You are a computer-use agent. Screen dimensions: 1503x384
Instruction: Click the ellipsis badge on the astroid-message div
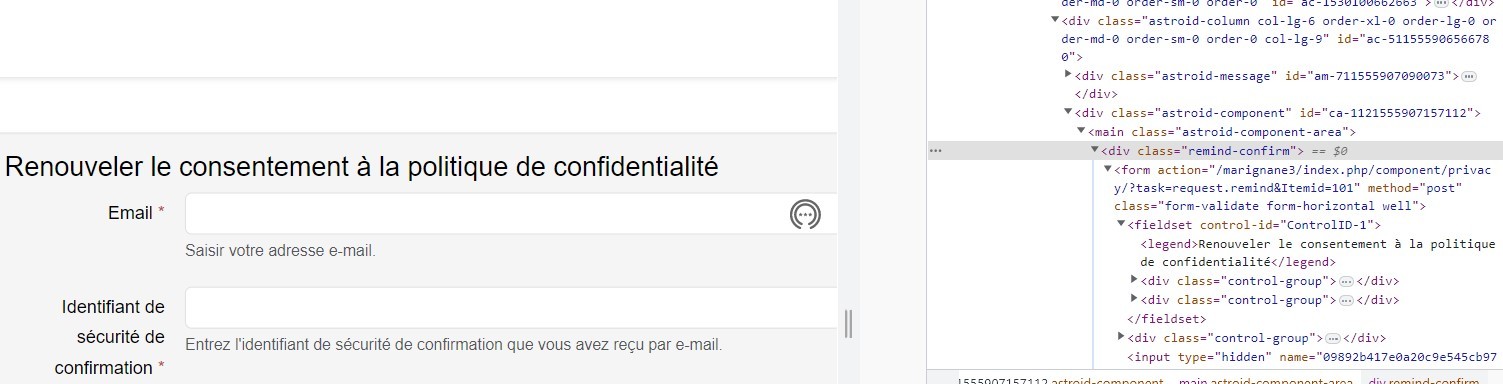click(x=1469, y=76)
